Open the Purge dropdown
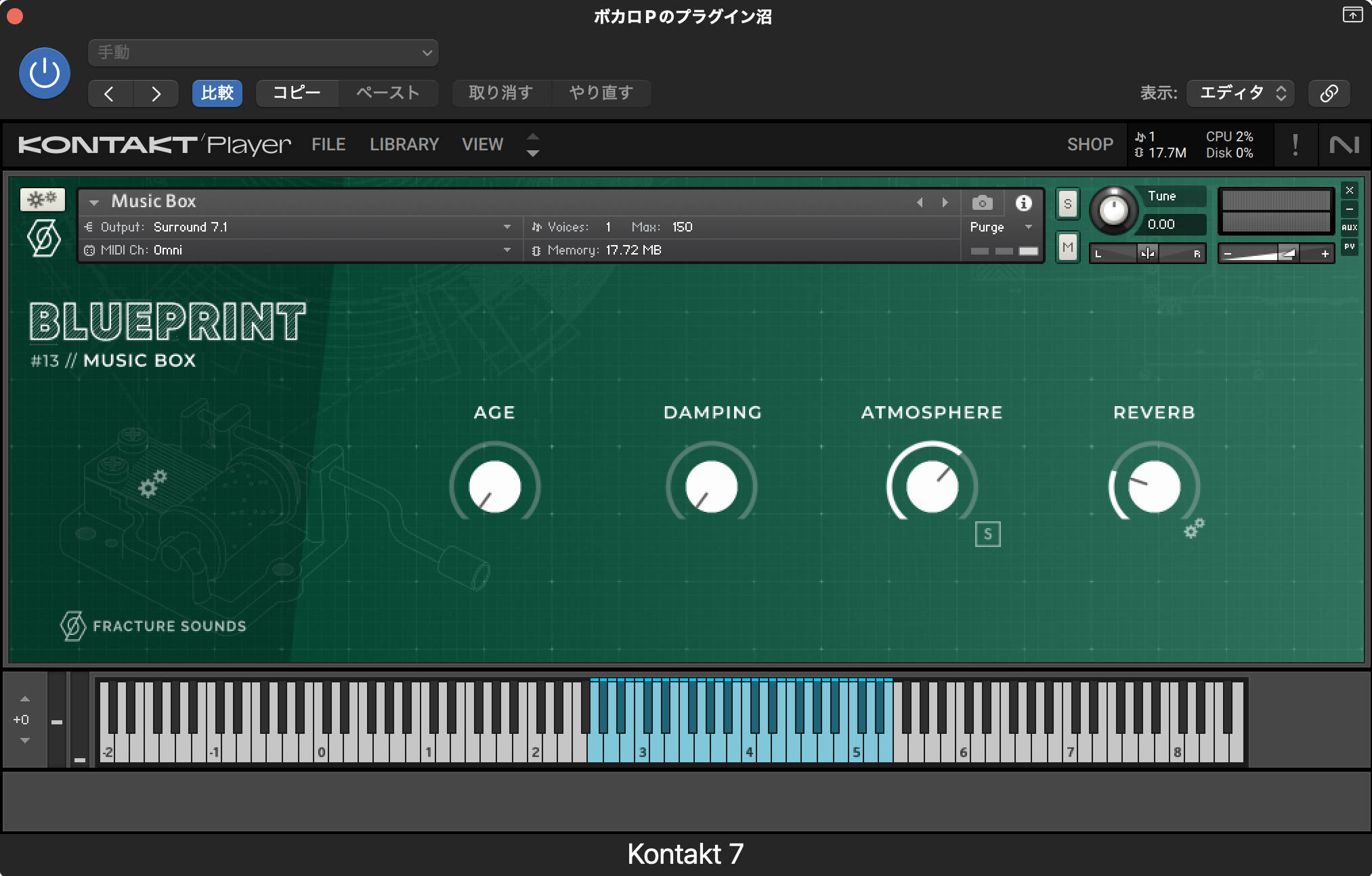The image size is (1372, 876). pos(1002,227)
